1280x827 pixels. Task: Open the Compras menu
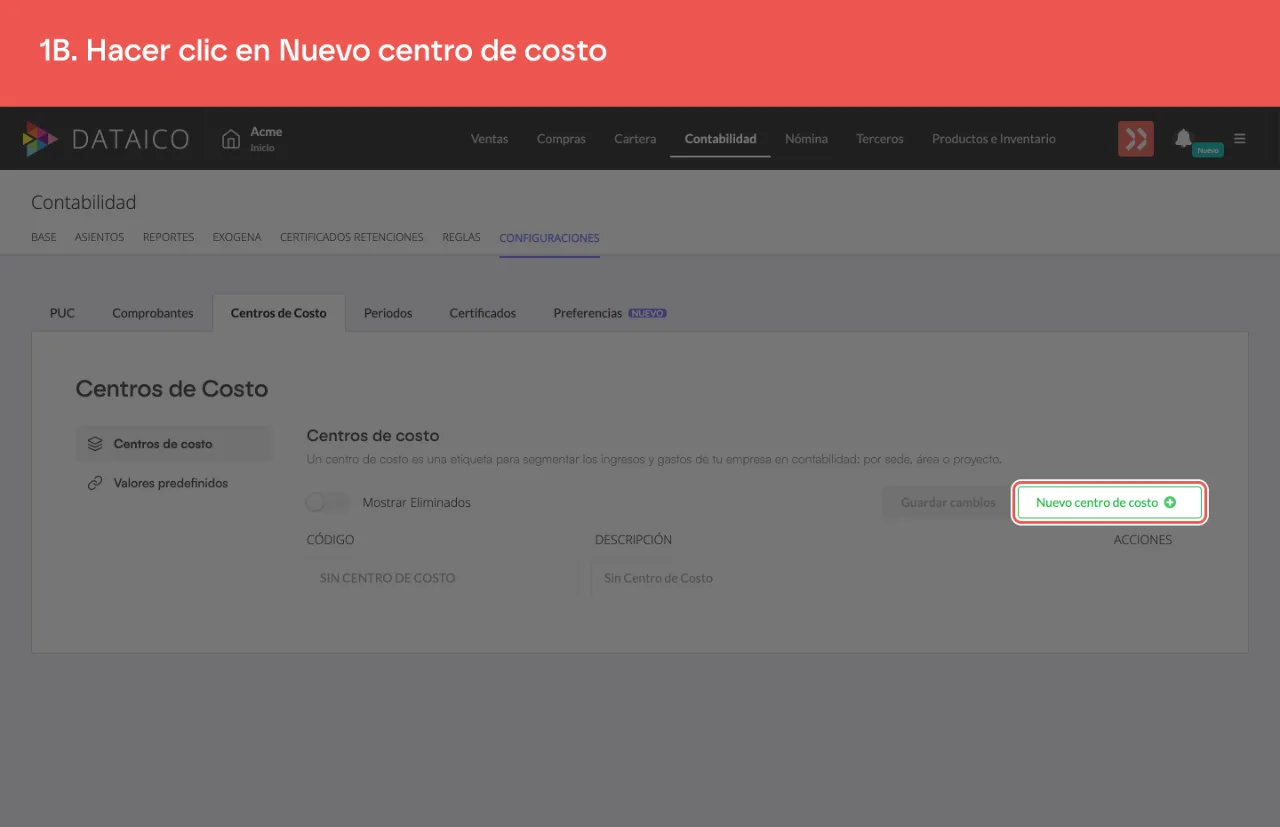pos(561,139)
